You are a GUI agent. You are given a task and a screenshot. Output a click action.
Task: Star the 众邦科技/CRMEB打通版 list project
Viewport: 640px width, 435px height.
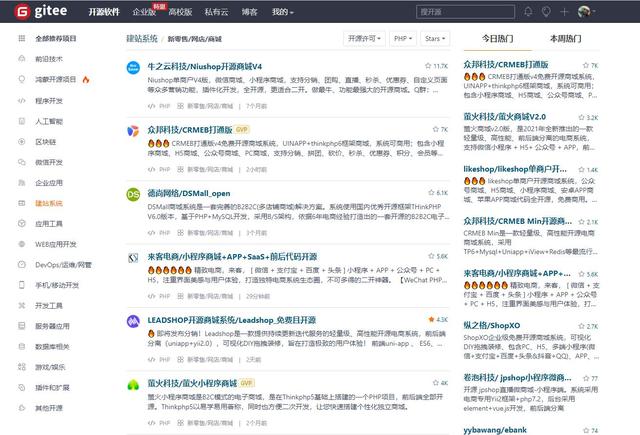click(436, 129)
